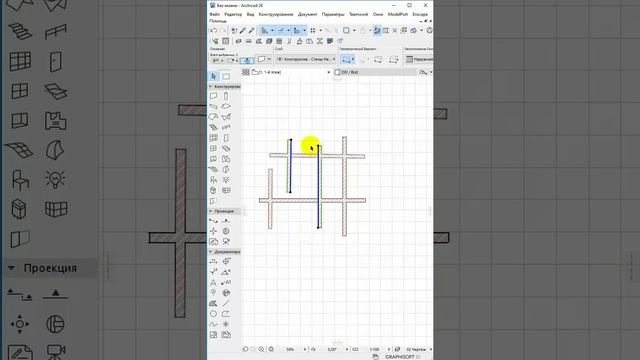This screenshot has width=640, height=360.
Task: Click the Pick Up Parameters eyedropper icon
Action: 243,31
